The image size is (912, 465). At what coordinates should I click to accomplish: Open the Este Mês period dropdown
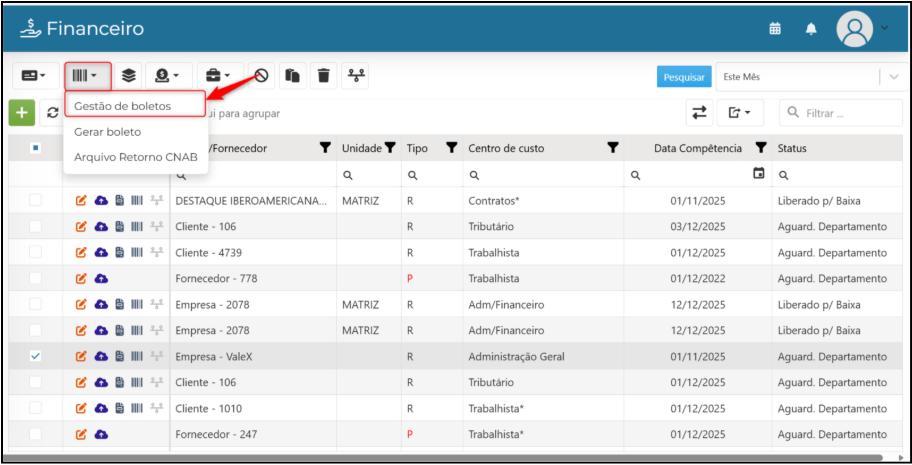point(811,77)
